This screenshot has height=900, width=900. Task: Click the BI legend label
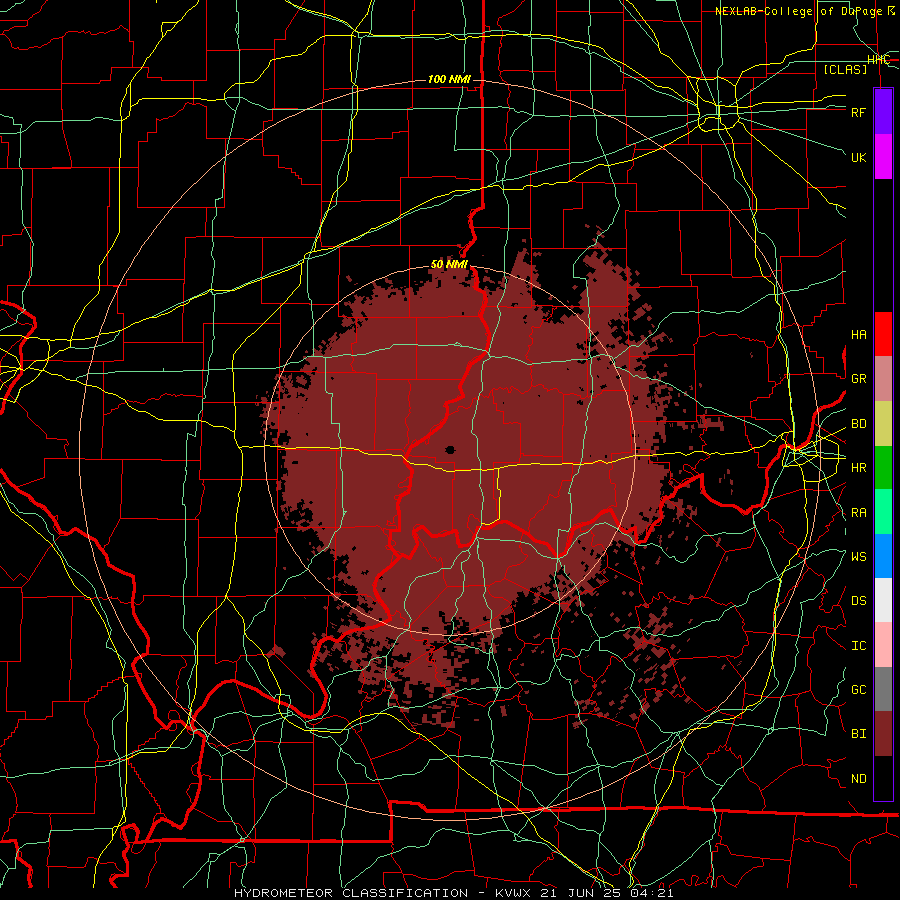tap(859, 734)
